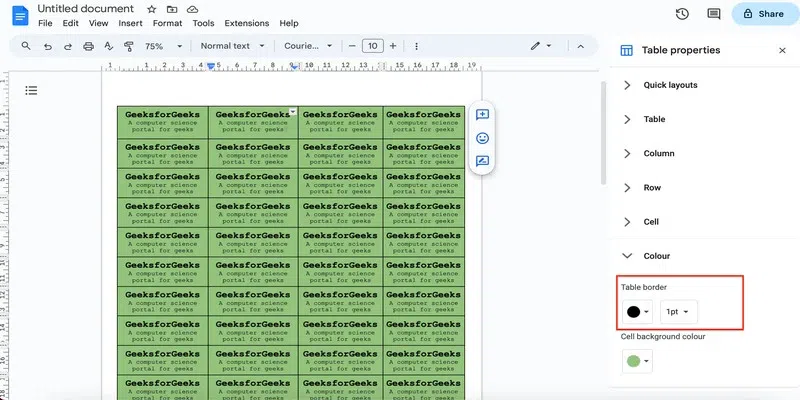This screenshot has height=400, width=800.
Task: Open green cell background colour picker
Action: (x=637, y=361)
